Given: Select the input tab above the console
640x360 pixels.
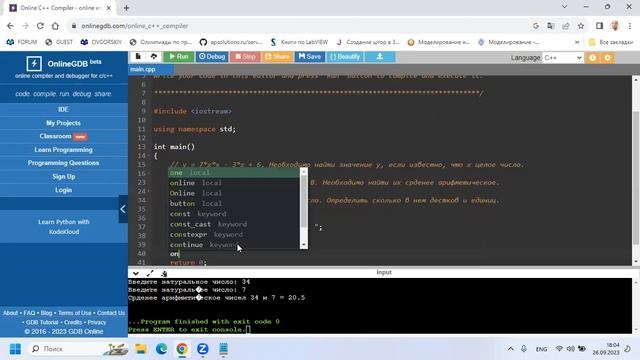Looking at the screenshot, I should coord(384,272).
